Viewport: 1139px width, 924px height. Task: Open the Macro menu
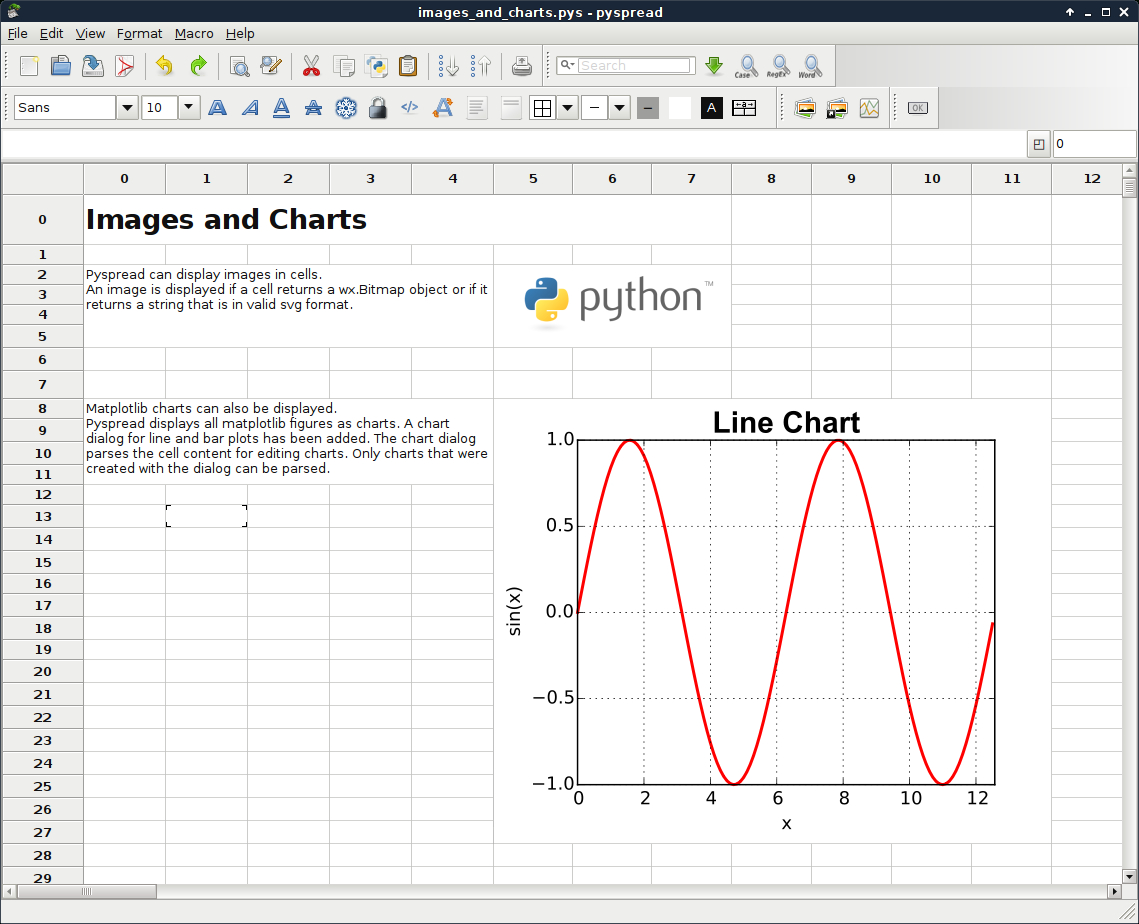coord(194,33)
